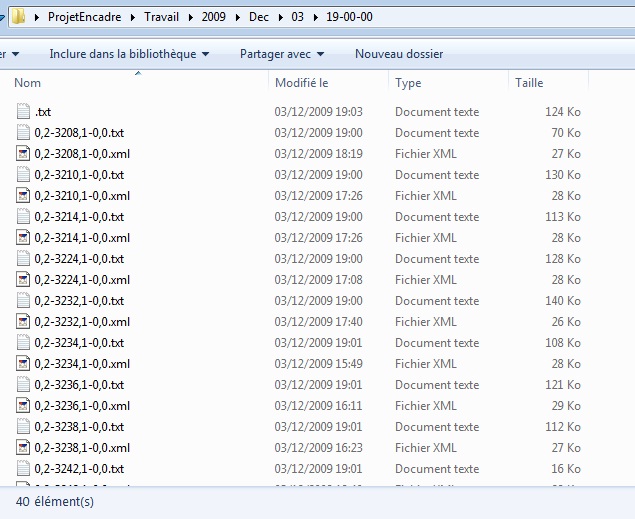Screen dimensions: 635x519
Task: Click the .txt file icon
Action: [24, 112]
